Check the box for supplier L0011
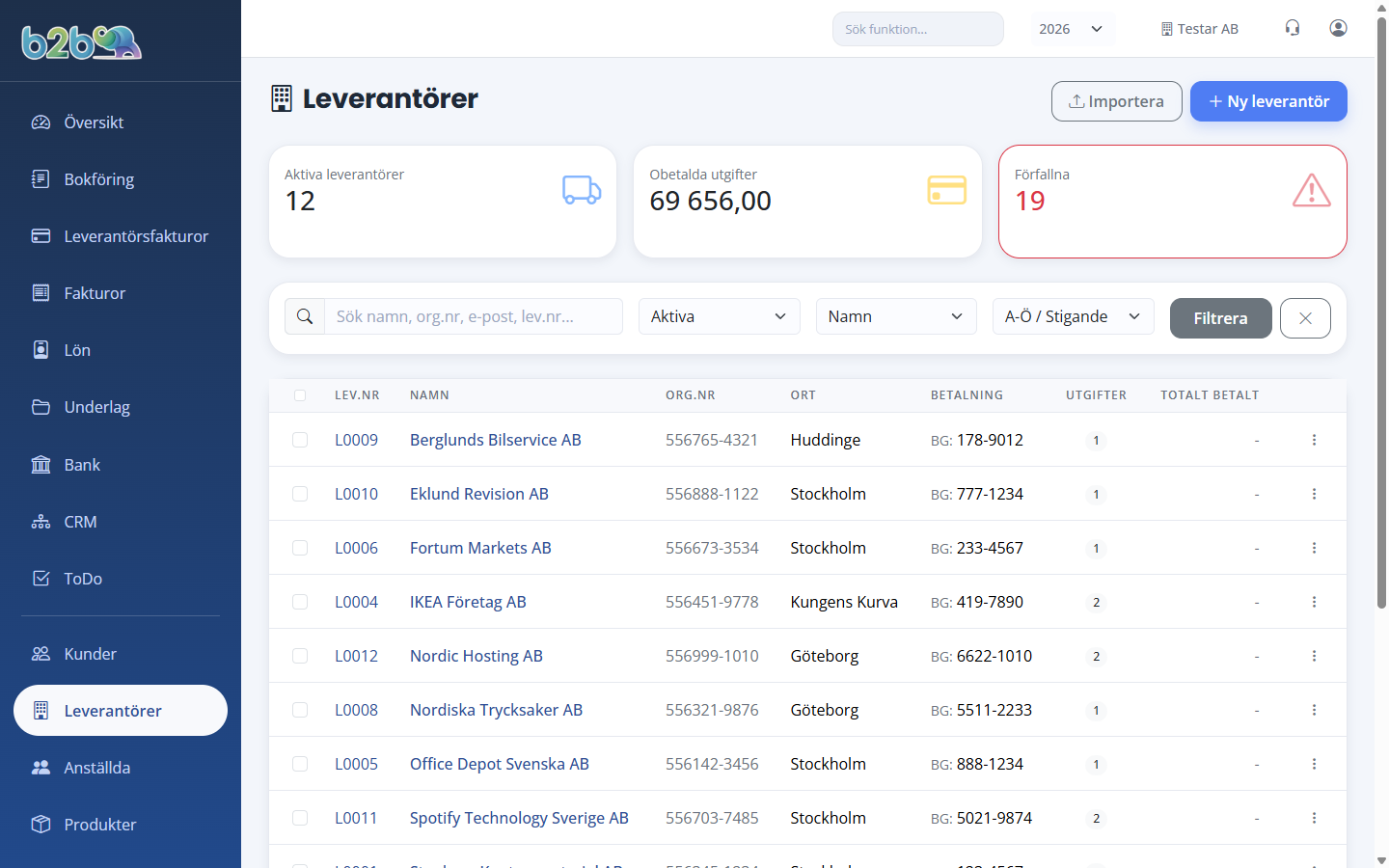The width and height of the screenshot is (1389, 868). coord(300,818)
